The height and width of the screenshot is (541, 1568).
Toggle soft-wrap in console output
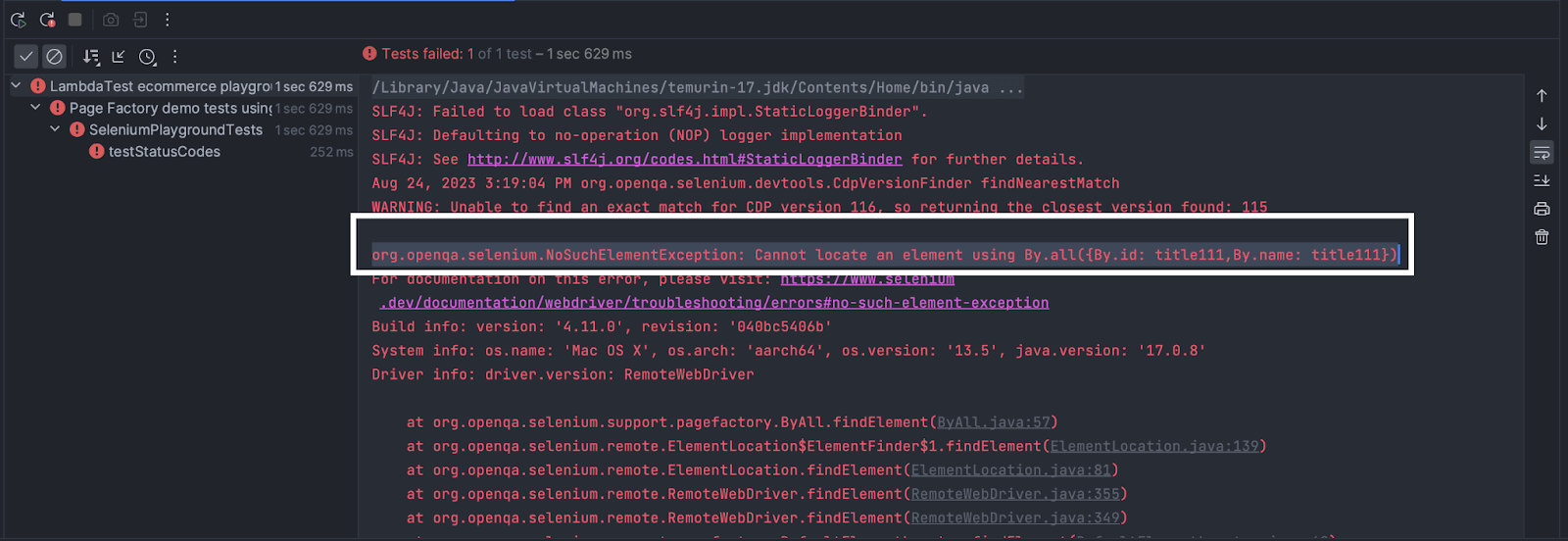(1542, 153)
